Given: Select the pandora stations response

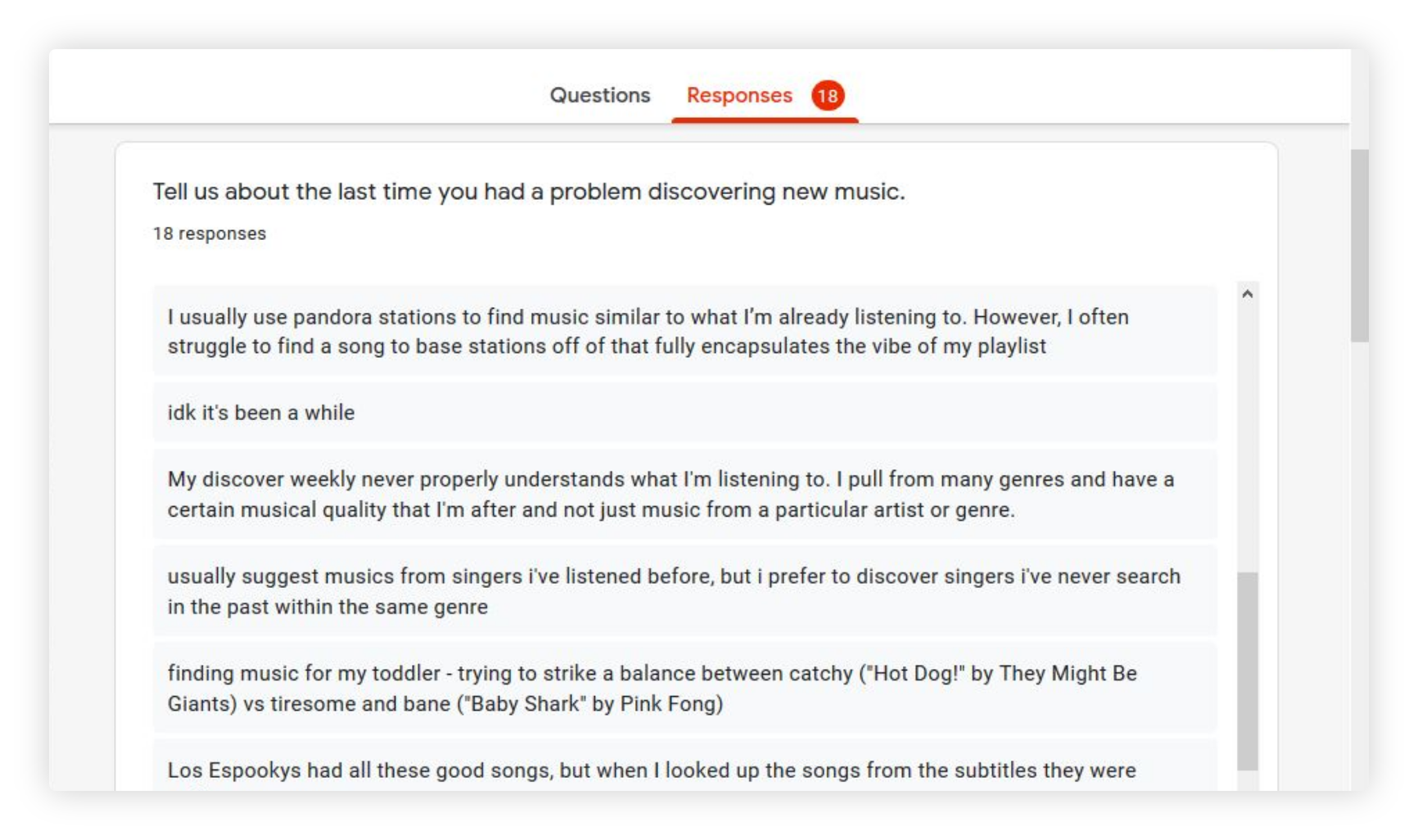Looking at the screenshot, I should [x=684, y=331].
